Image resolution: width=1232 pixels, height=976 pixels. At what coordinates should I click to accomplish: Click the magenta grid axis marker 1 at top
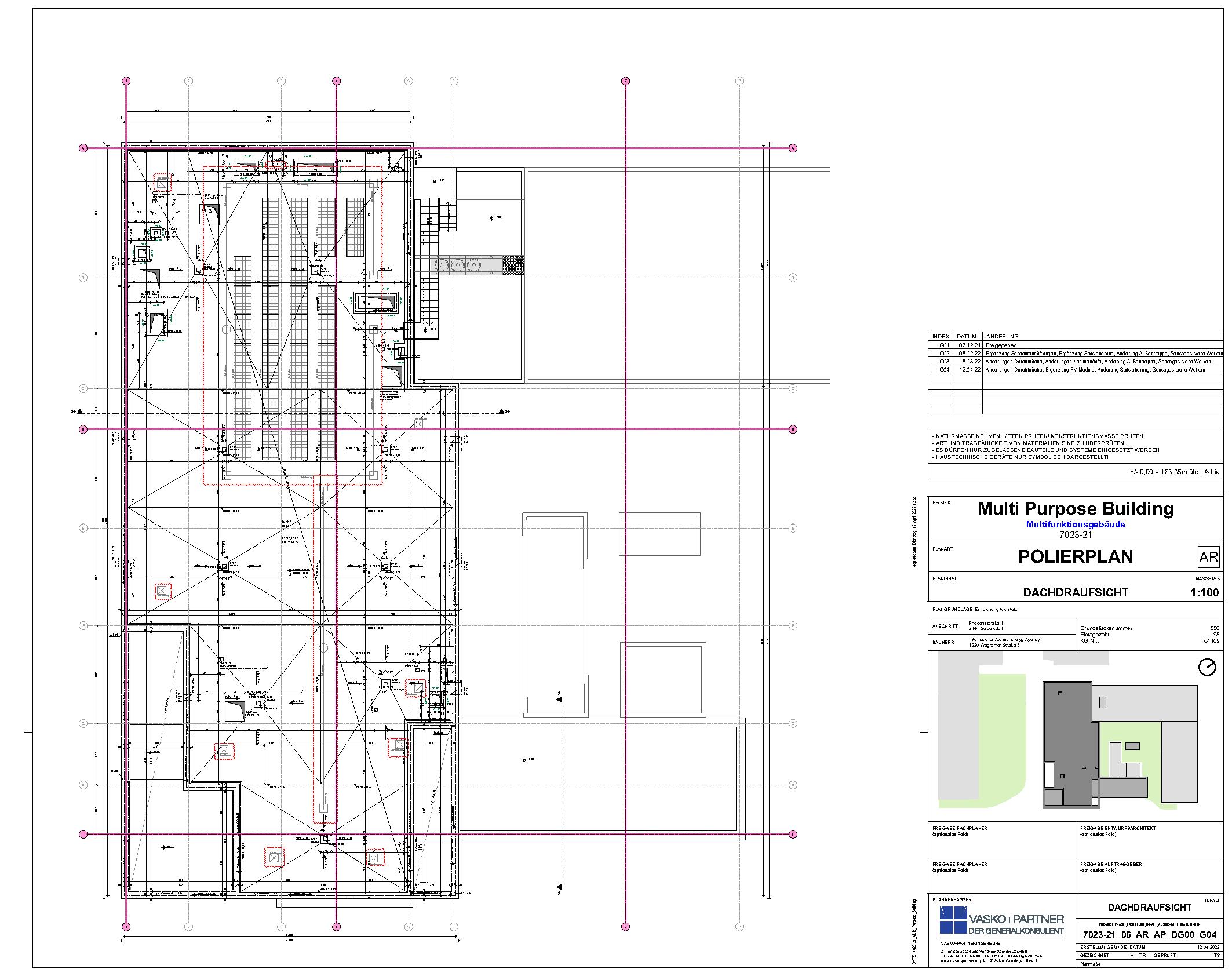(x=126, y=81)
